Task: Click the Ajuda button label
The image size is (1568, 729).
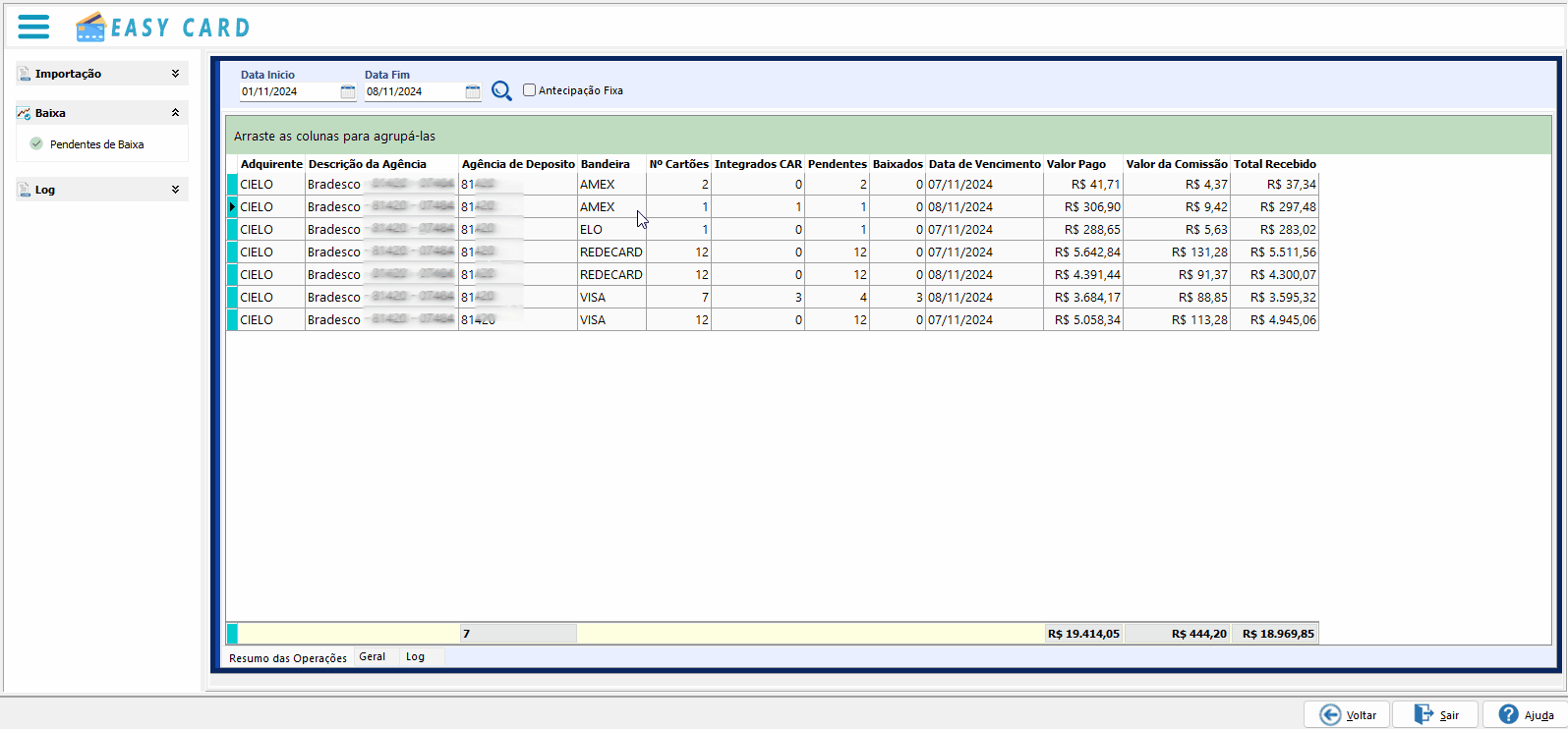Action: tap(1539, 715)
